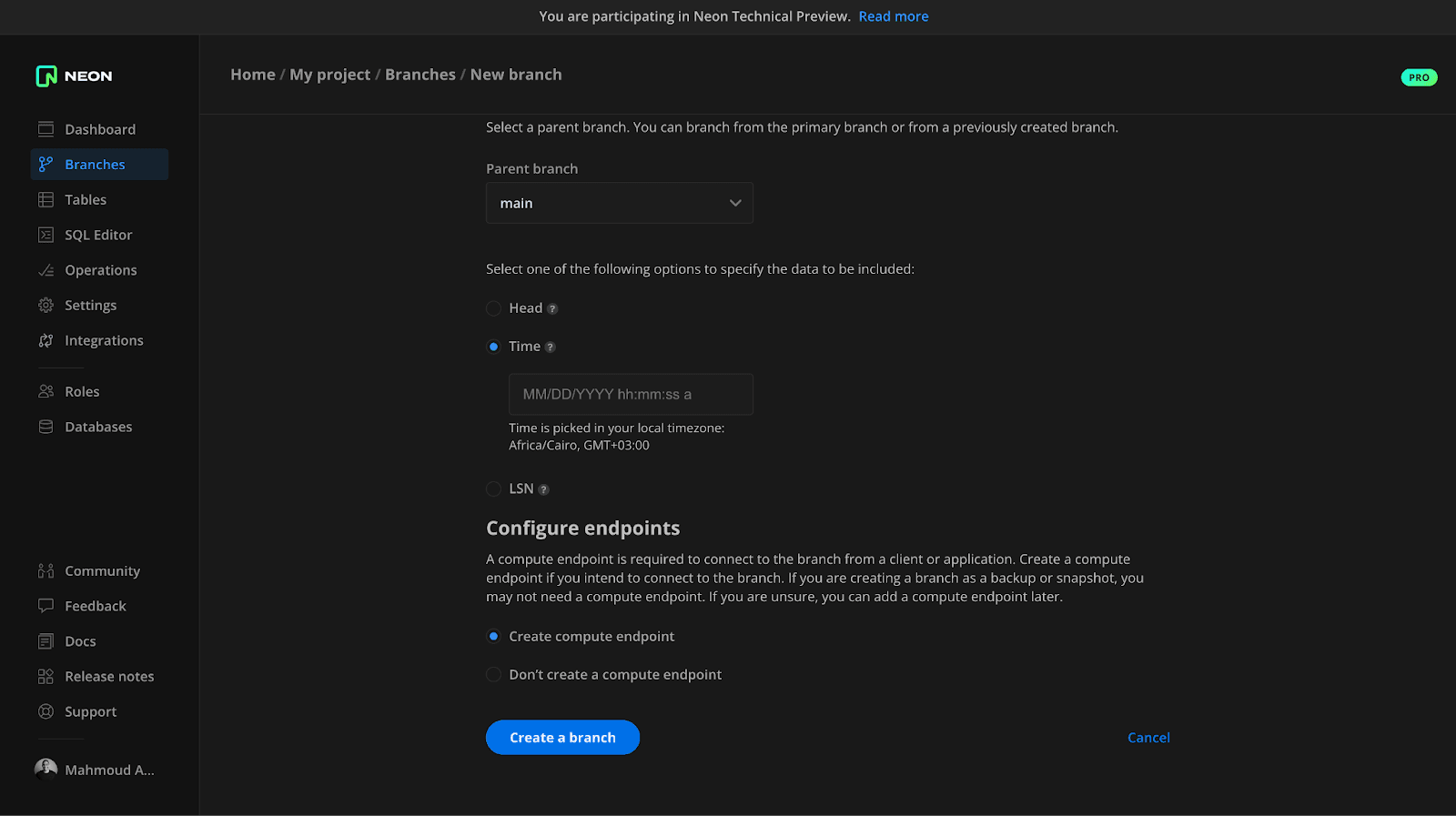1456x816 pixels.
Task: Click the Databases cylinder icon
Action: click(x=45, y=427)
